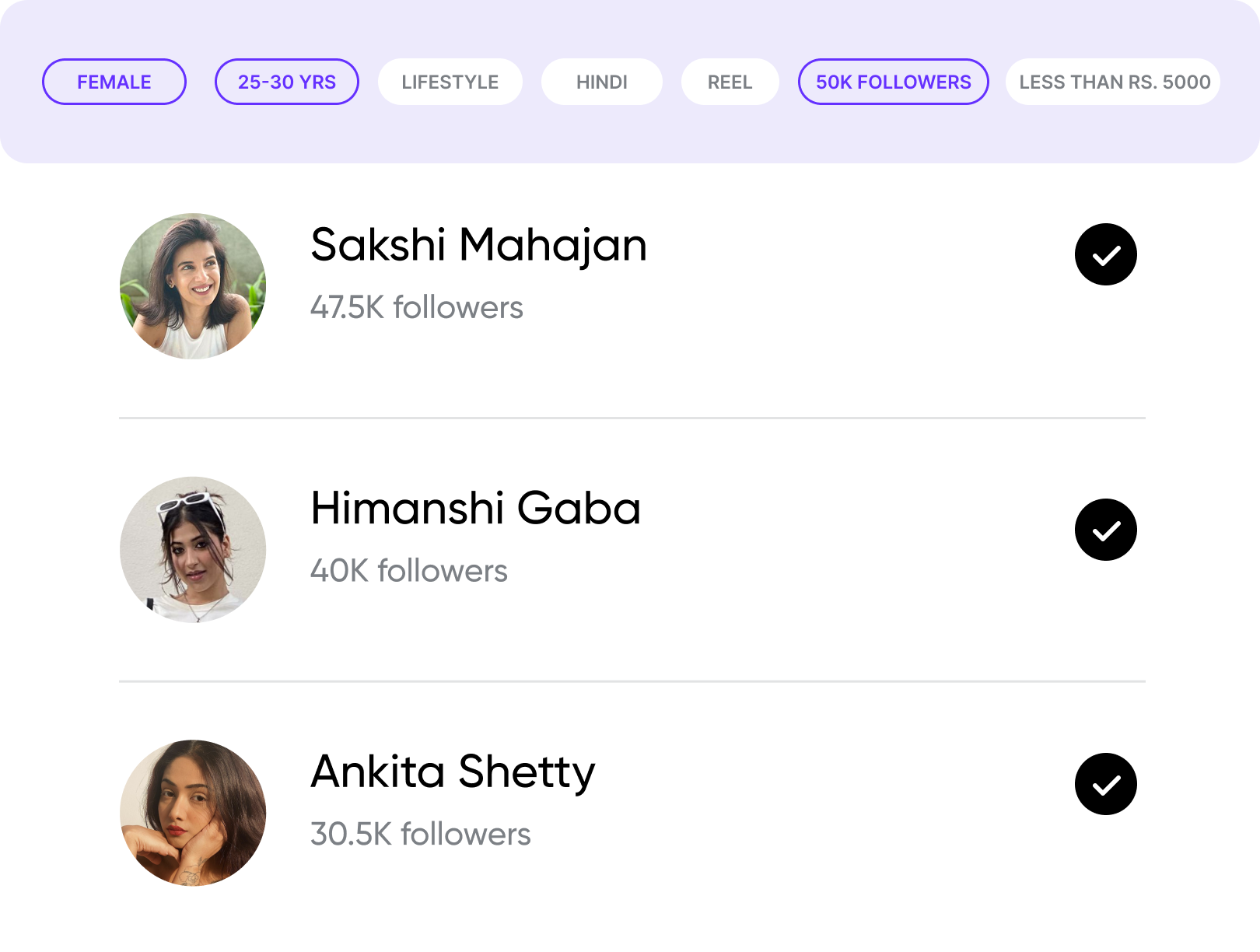
Task: Click Ankita Shetty's avatar image
Action: click(x=193, y=813)
